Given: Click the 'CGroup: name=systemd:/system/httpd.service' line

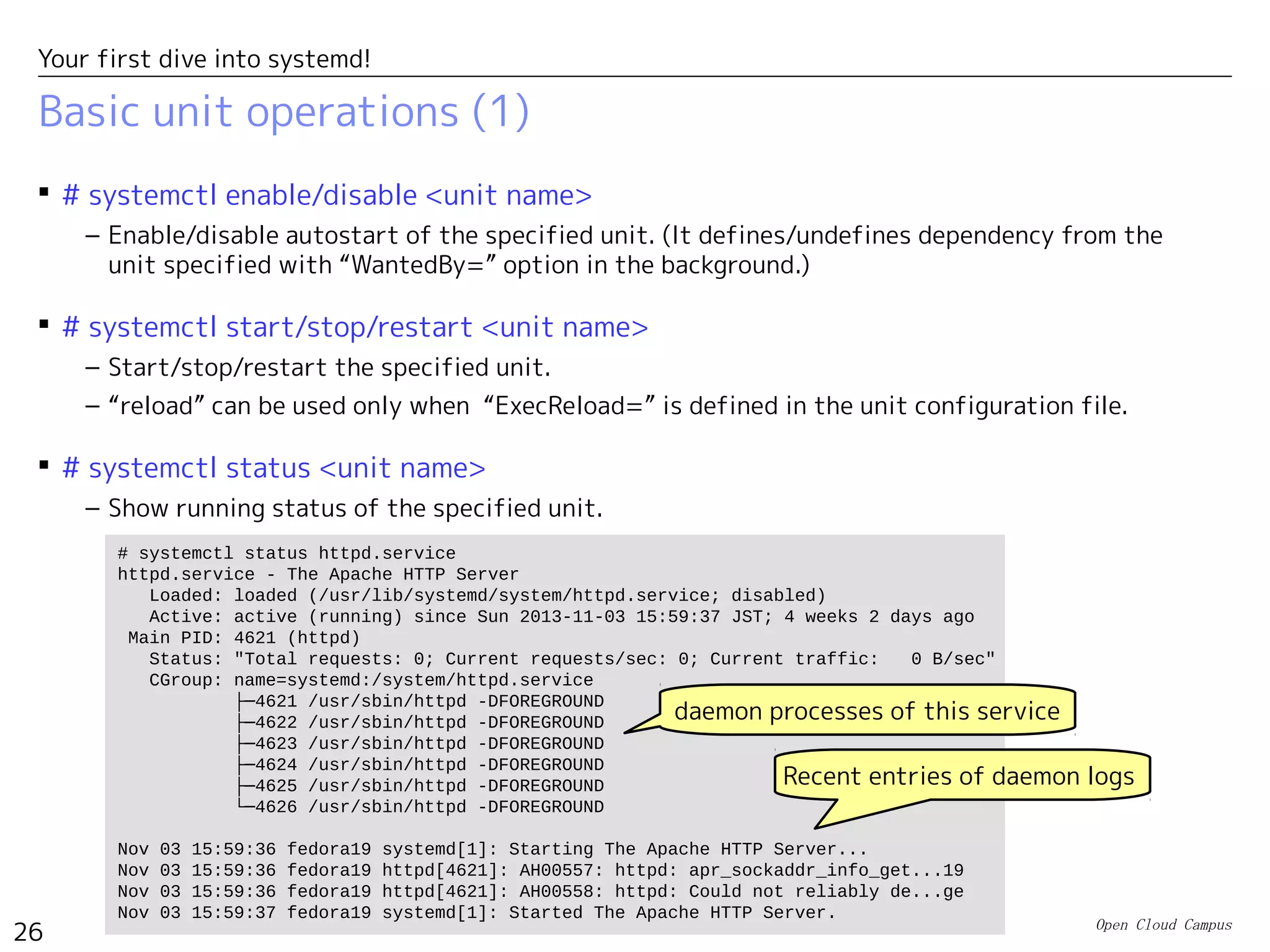Looking at the screenshot, I should click(x=371, y=680).
